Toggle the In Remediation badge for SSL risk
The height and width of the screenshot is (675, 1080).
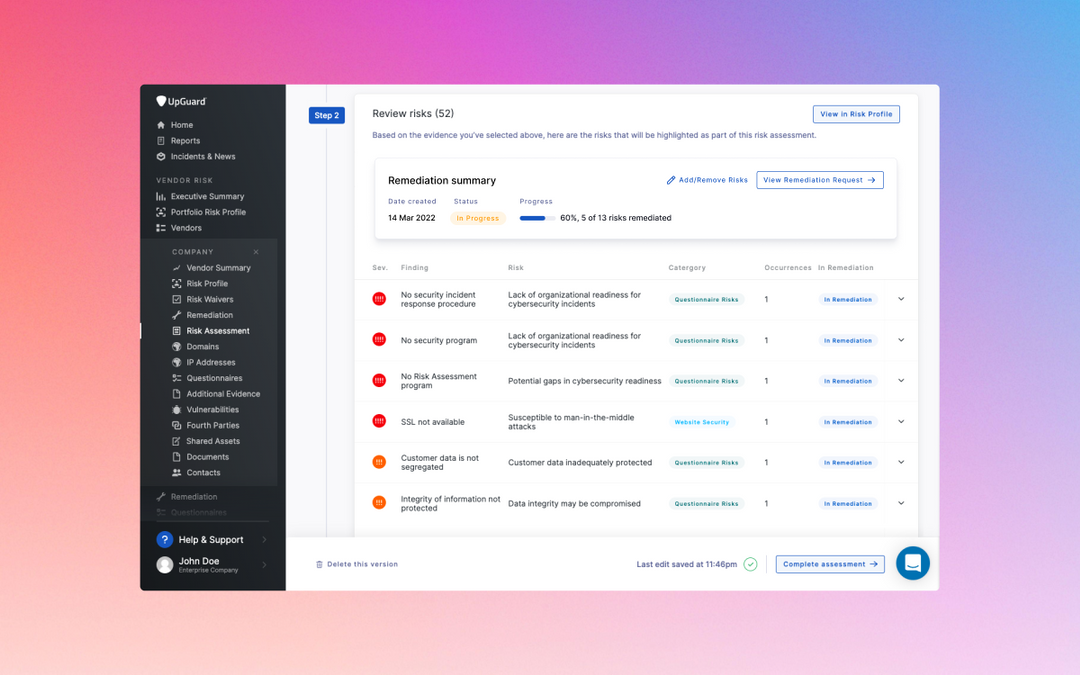[847, 421]
